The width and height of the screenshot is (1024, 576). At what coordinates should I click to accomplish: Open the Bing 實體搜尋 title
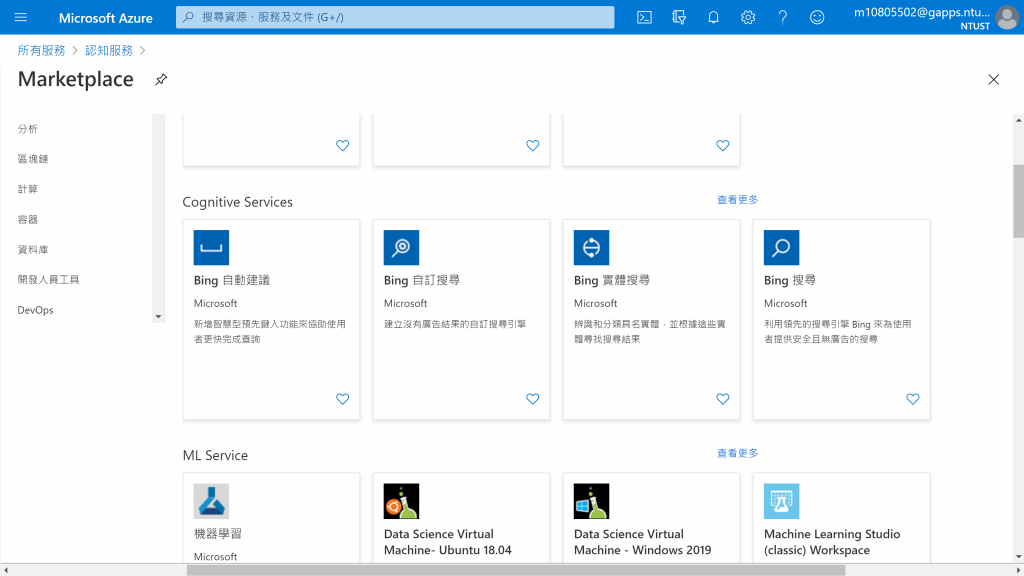click(x=612, y=280)
